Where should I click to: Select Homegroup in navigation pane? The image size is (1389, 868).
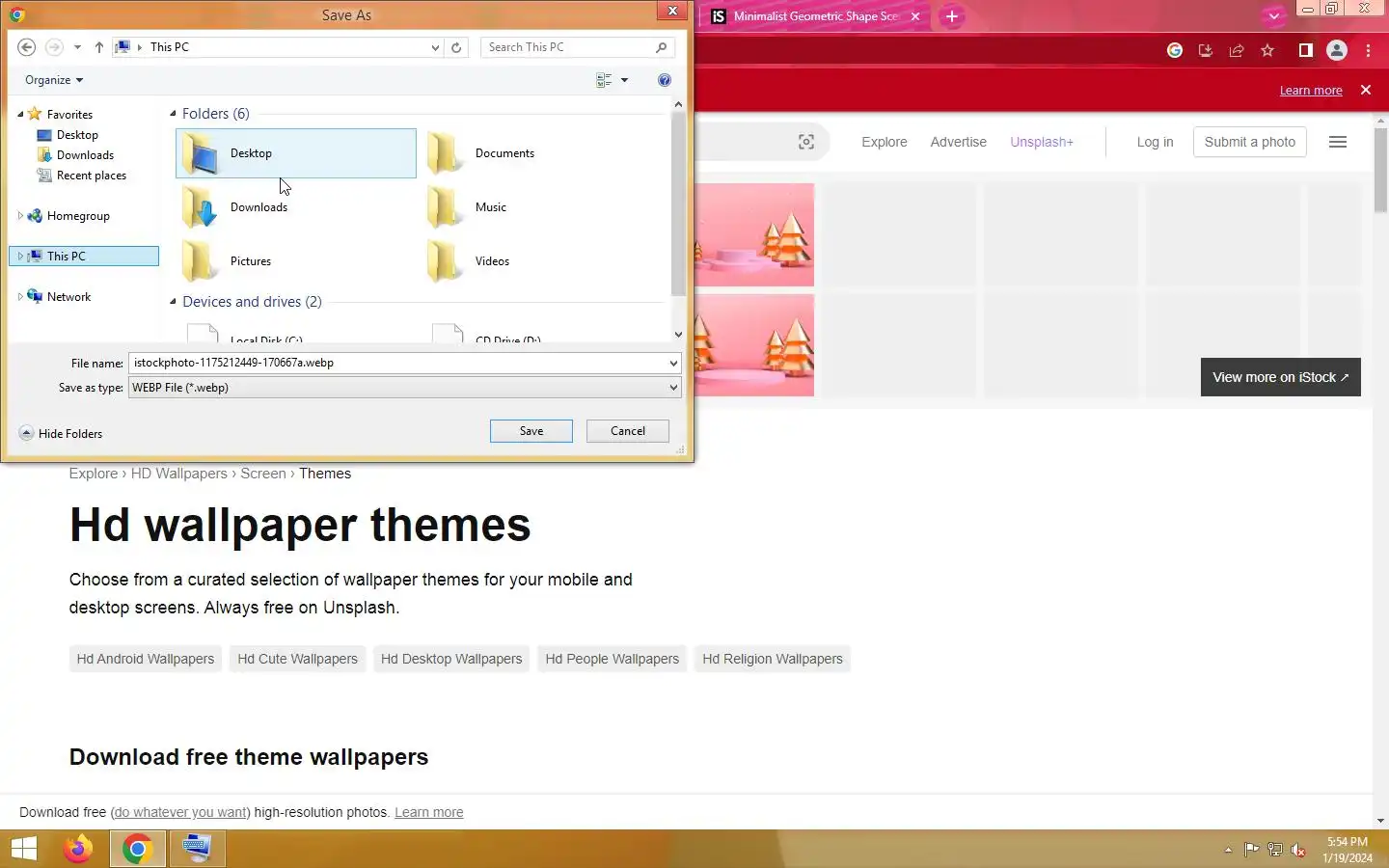78,216
